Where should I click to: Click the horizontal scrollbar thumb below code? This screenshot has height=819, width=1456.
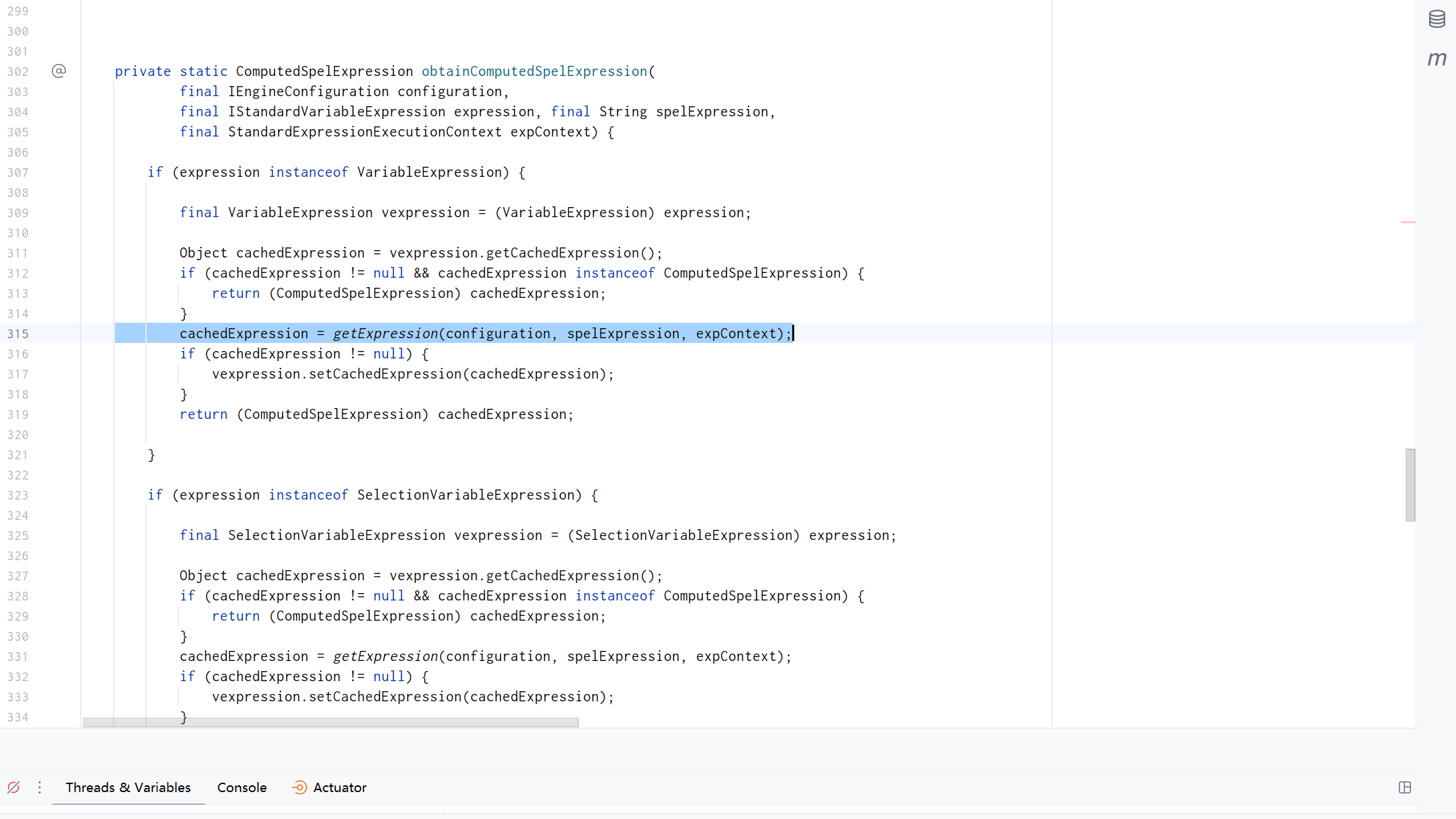[330, 722]
